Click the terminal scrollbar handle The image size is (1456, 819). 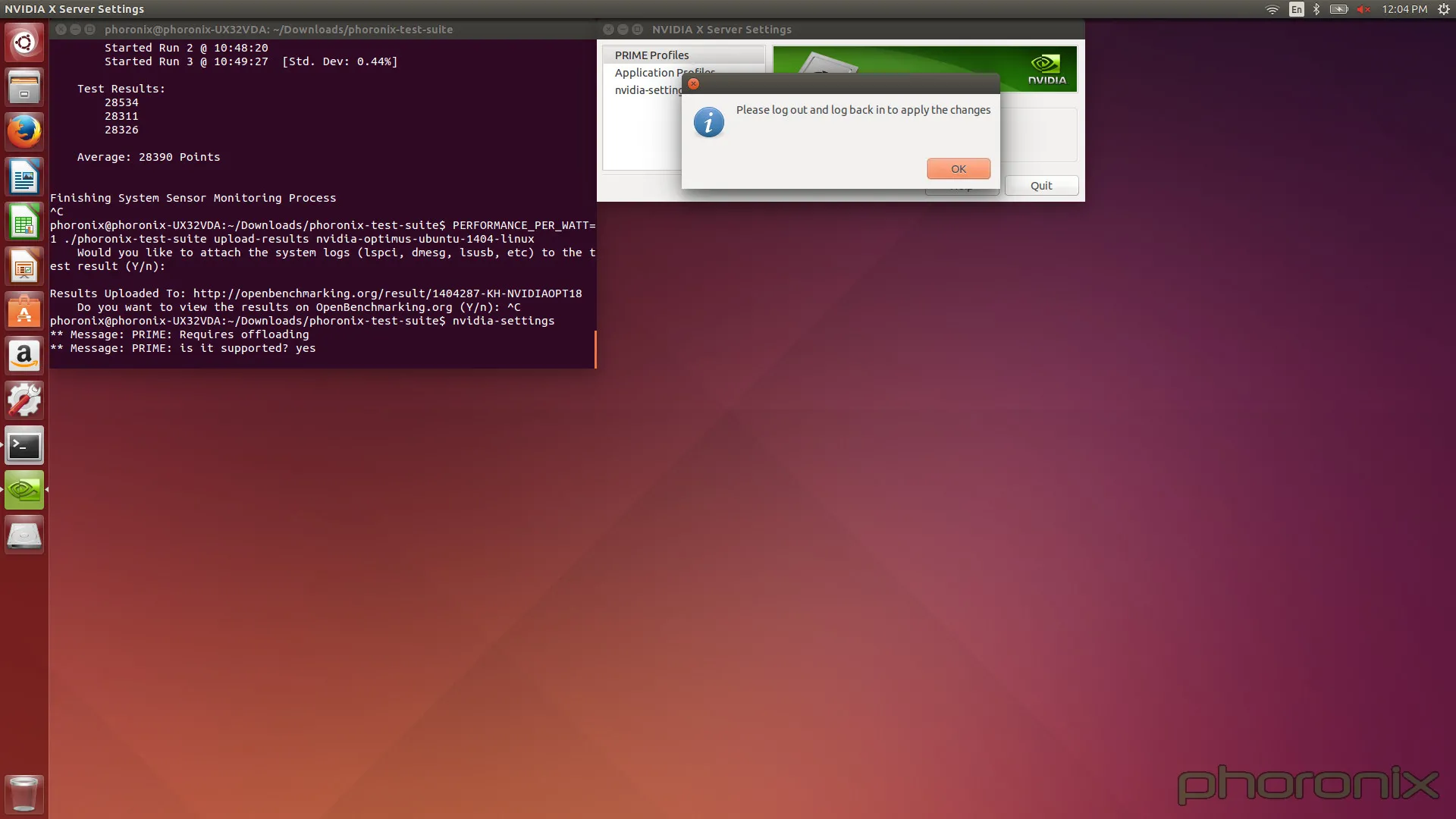pos(595,350)
